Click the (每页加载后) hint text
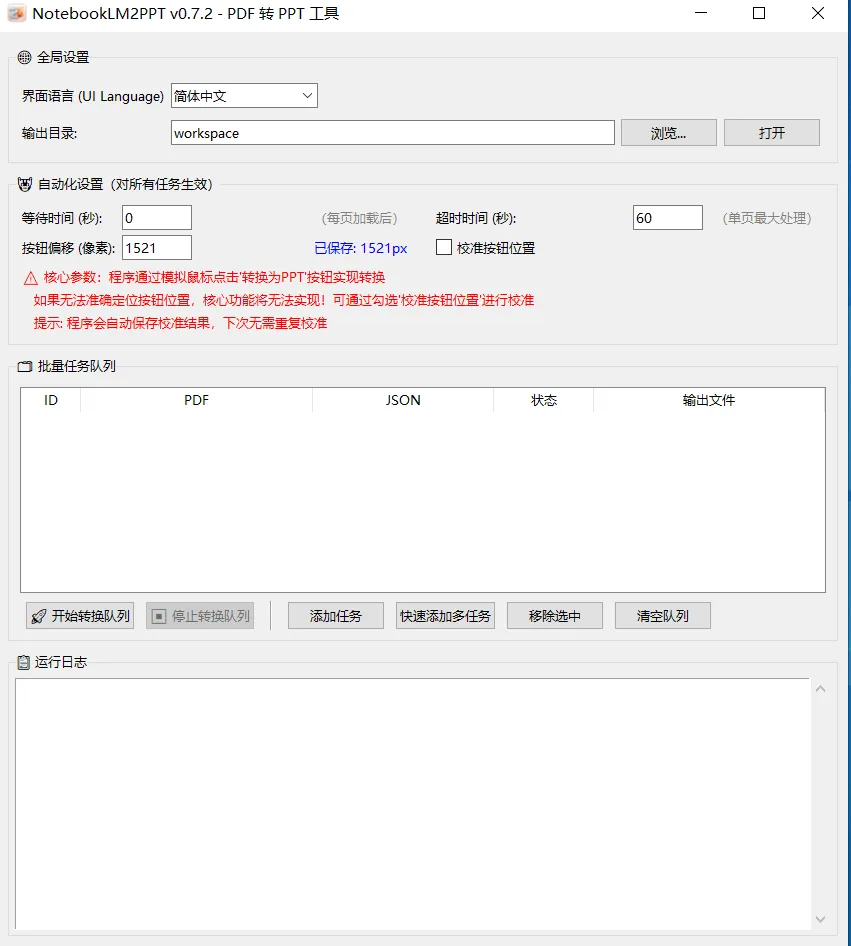 [x=359, y=218]
